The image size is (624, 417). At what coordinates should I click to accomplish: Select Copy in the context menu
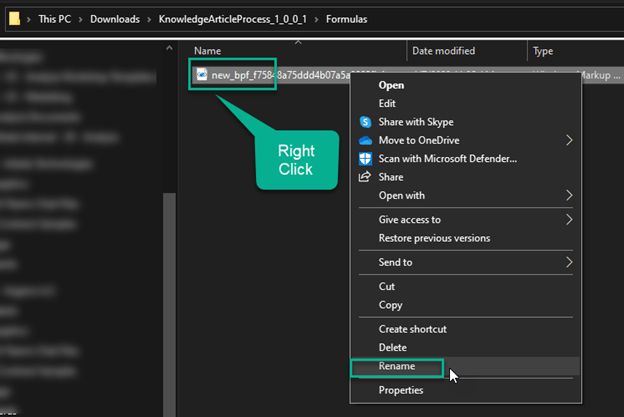pyautogui.click(x=391, y=305)
